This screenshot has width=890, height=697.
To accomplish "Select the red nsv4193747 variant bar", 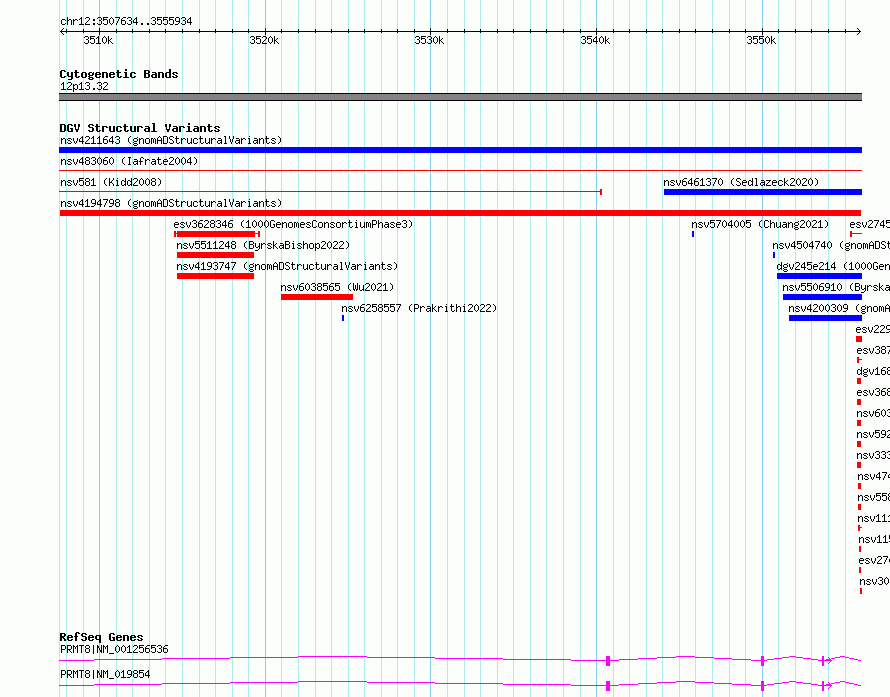I will (215, 276).
